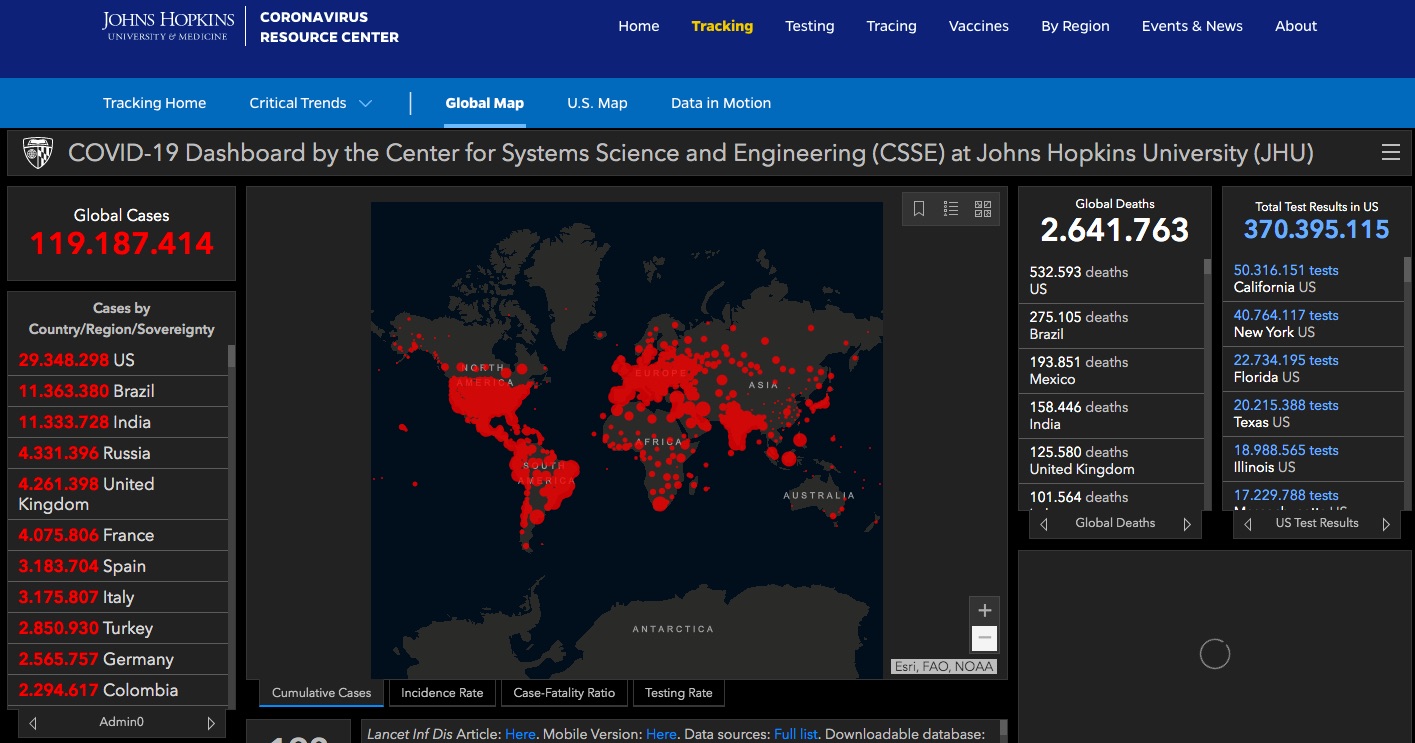Open the data sources Full list link
Viewport: 1415px width, 743px height.
pos(795,734)
